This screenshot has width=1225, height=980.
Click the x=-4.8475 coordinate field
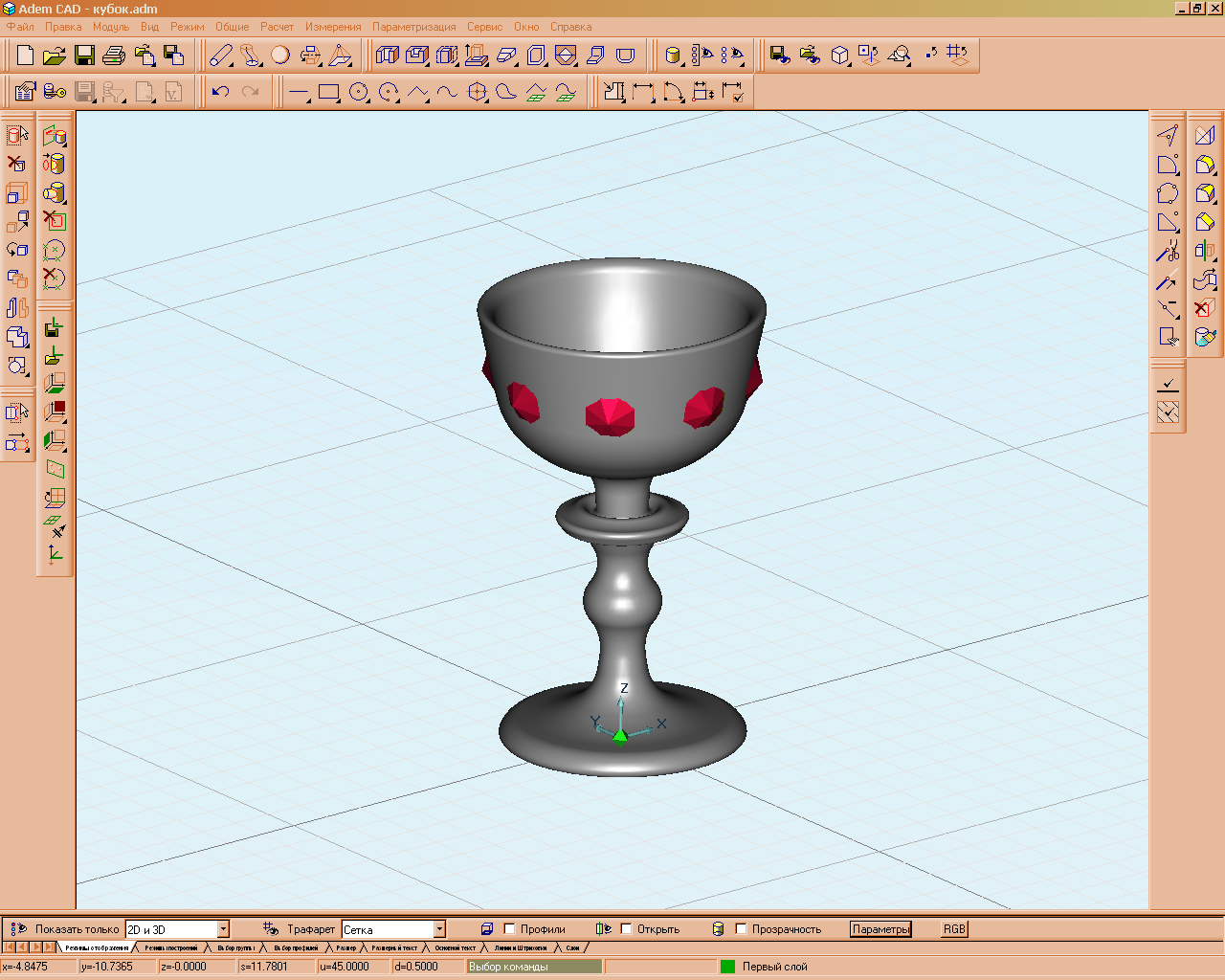coord(38,967)
